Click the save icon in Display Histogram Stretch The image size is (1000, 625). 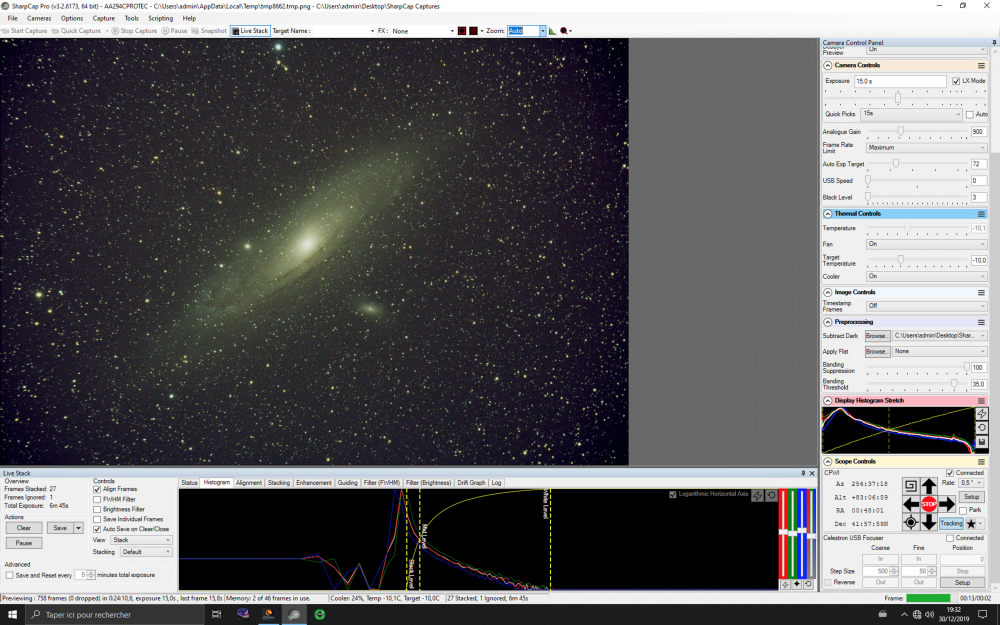[981, 442]
